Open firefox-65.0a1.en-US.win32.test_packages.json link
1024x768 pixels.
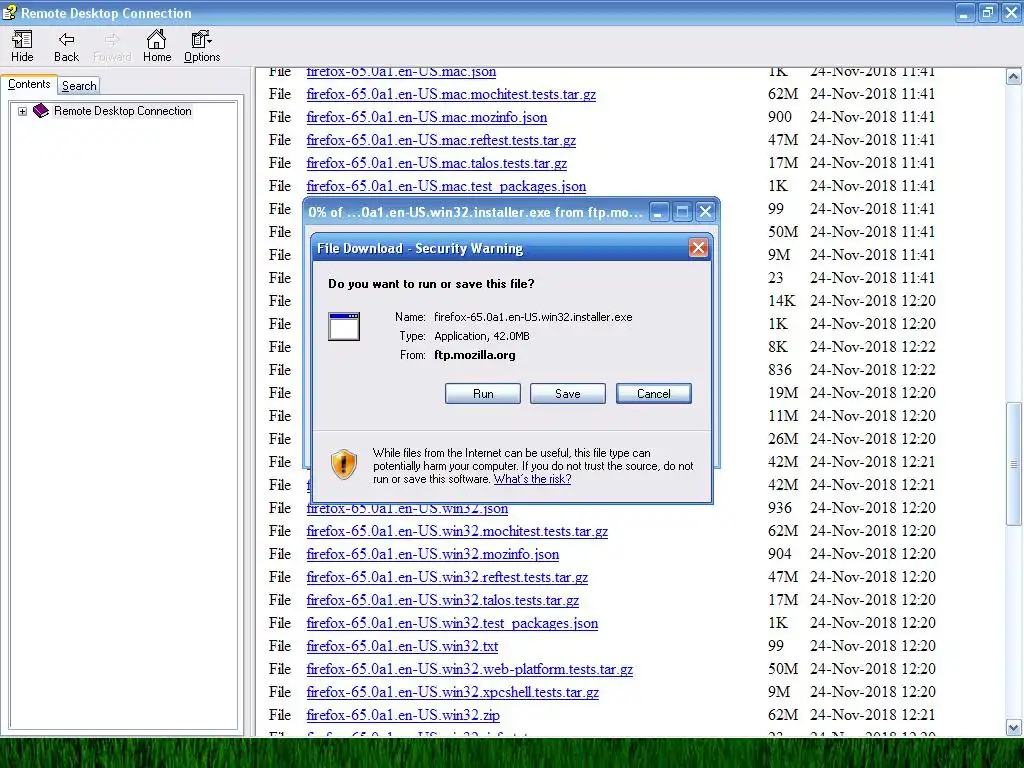(x=452, y=623)
